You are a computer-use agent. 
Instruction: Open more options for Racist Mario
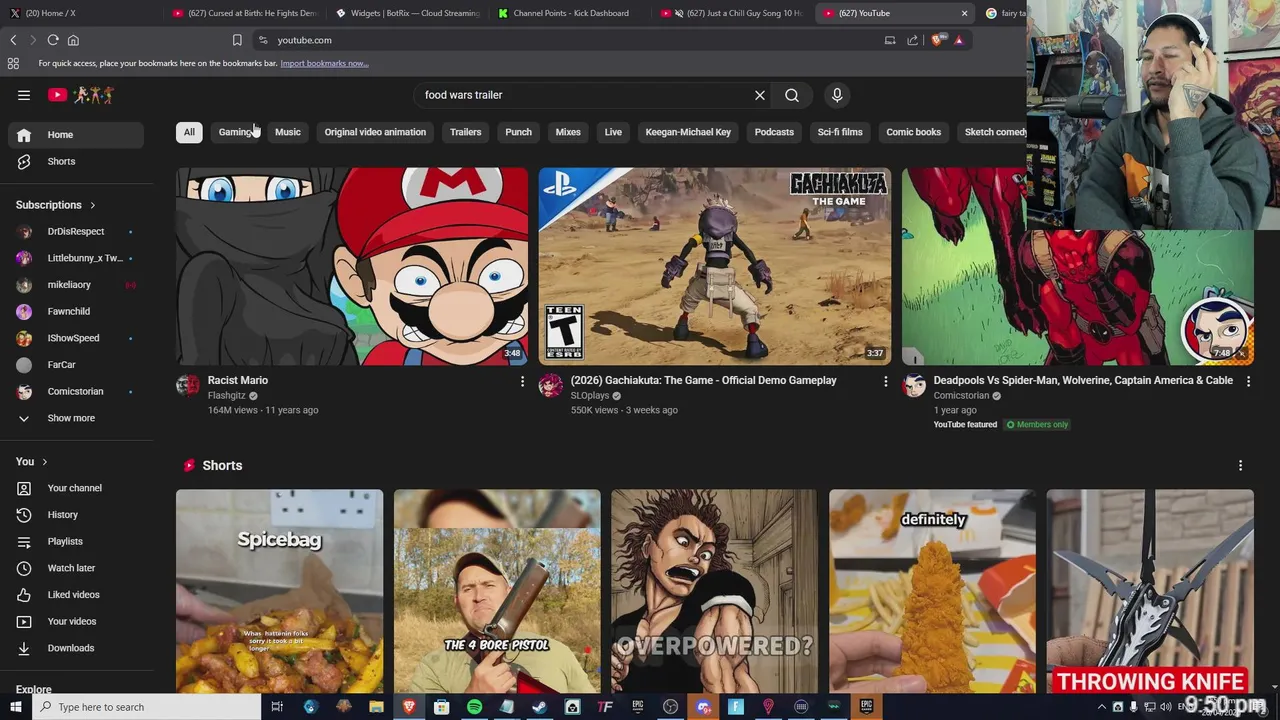[x=522, y=381]
